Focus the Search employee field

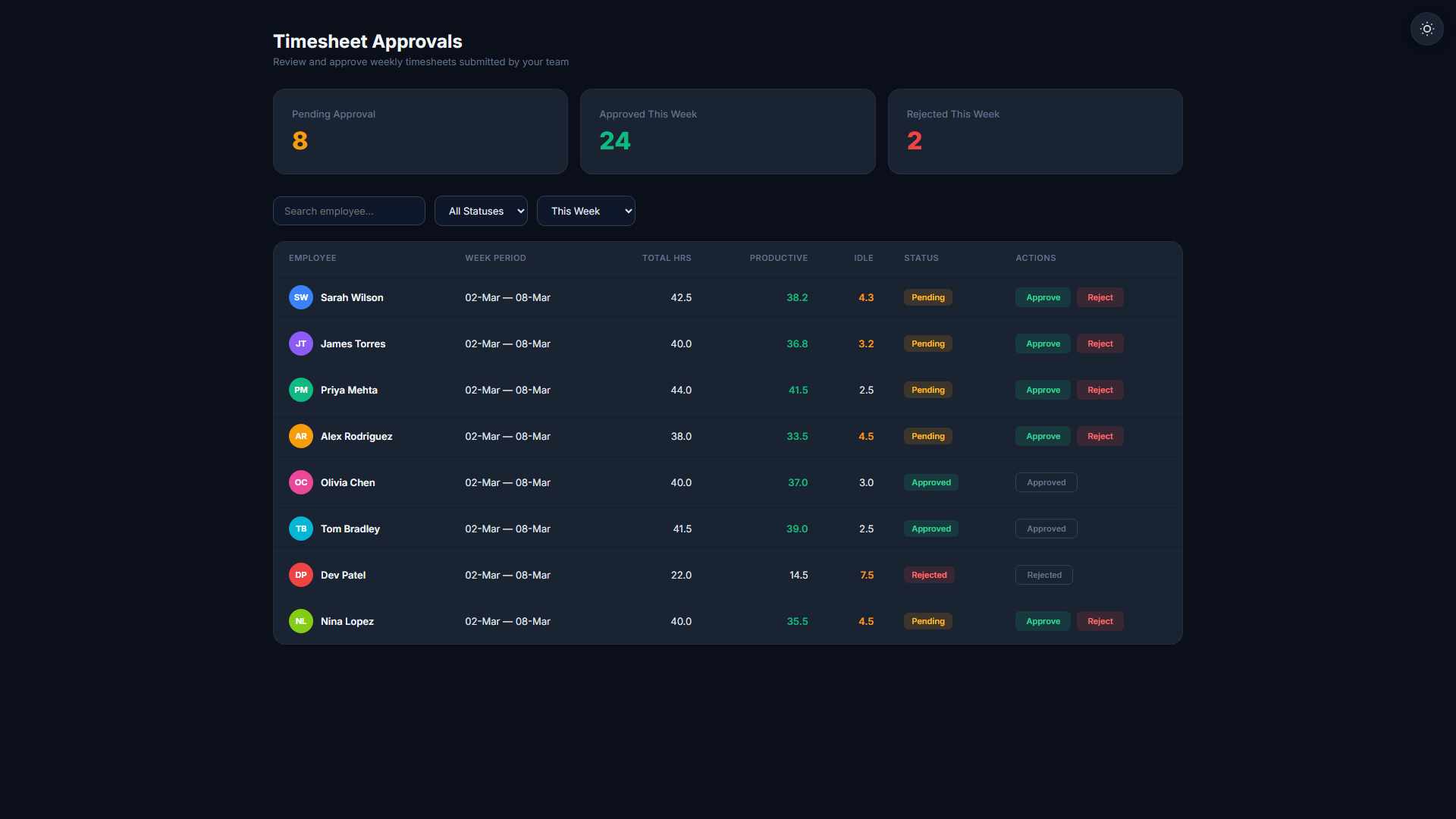349,211
